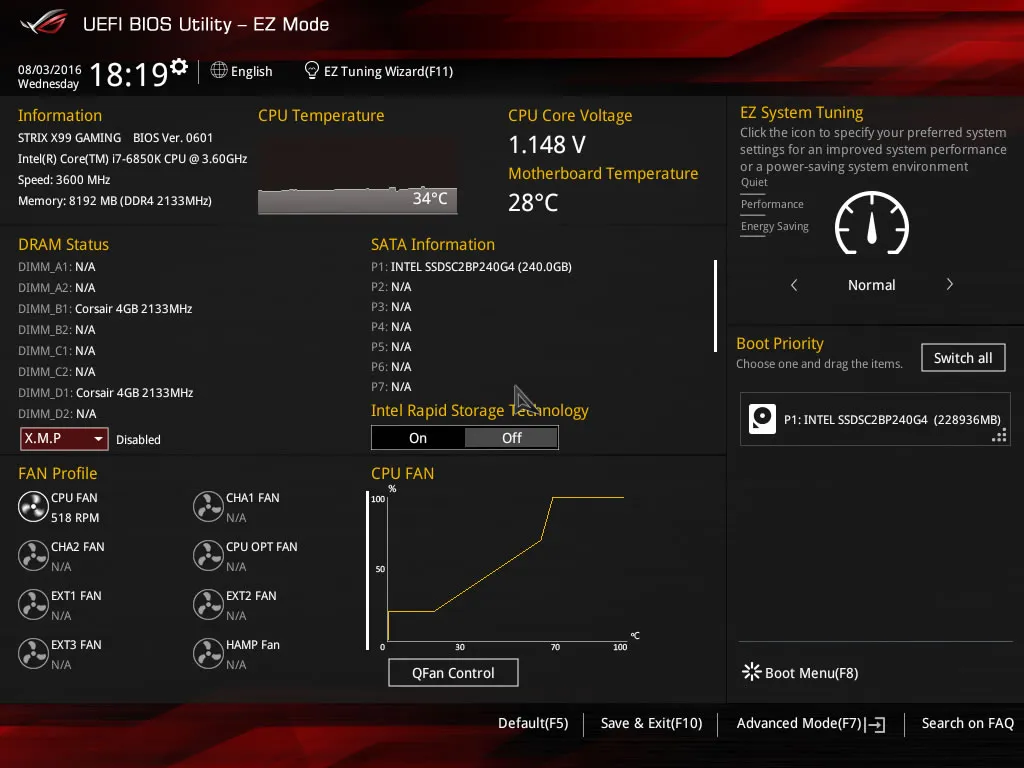Click the Switch all button
Screen dimensions: 1024x768
coord(963,358)
